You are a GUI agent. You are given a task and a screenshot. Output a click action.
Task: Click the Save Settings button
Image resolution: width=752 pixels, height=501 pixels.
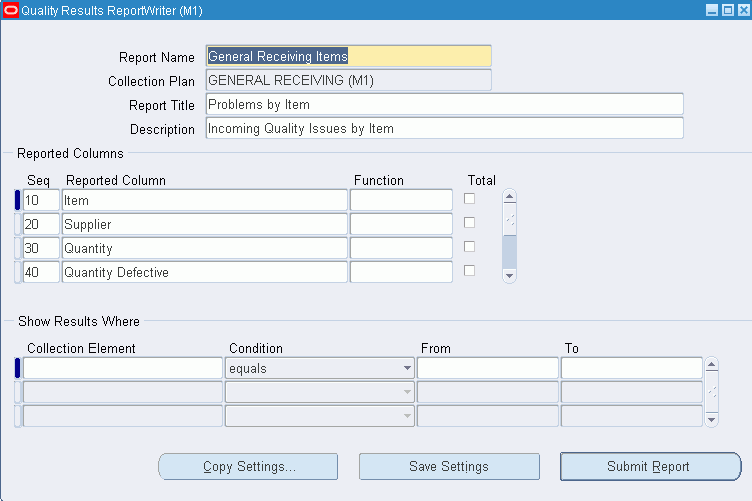[449, 466]
